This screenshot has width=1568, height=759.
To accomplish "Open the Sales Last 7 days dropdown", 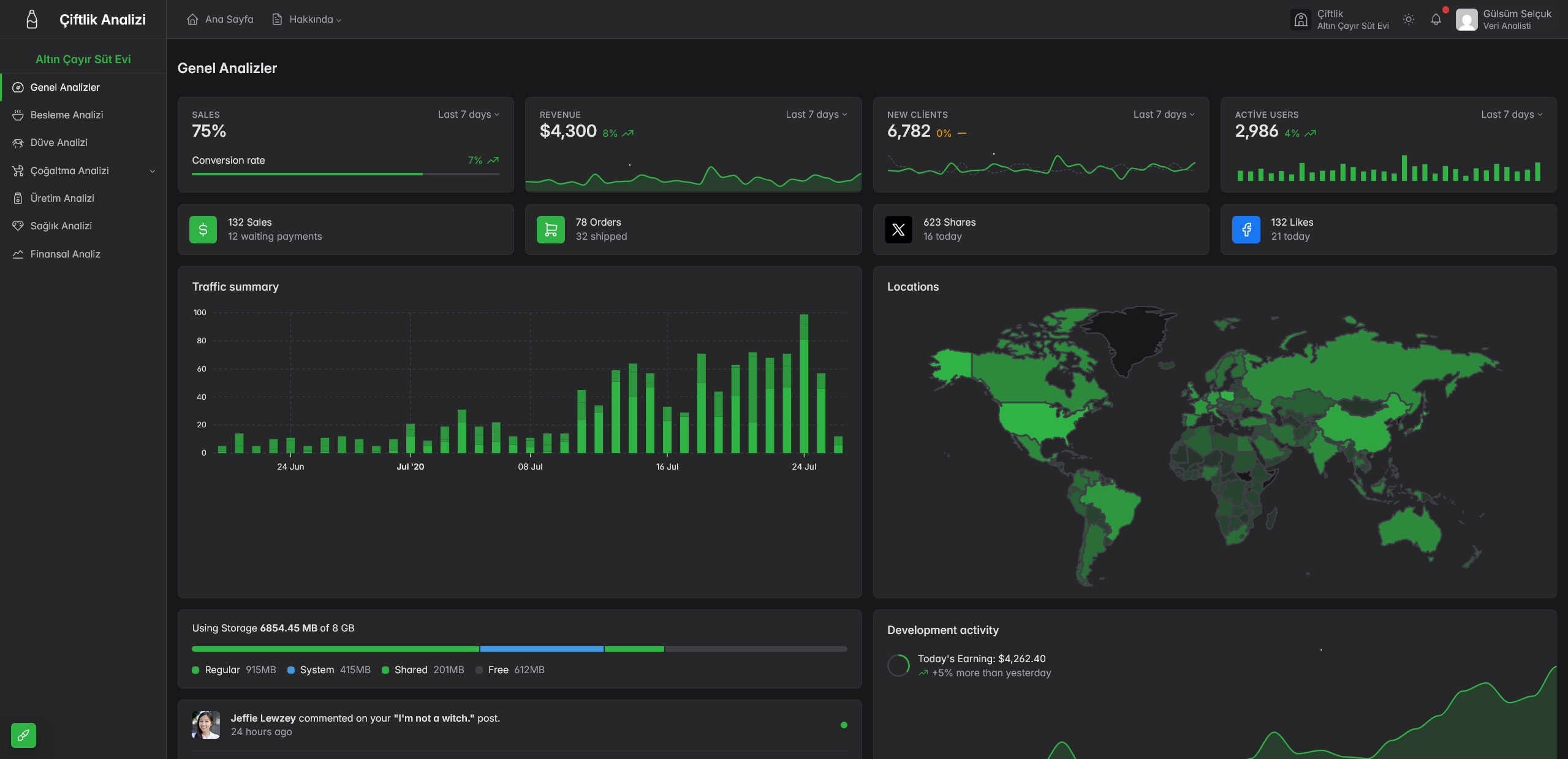I will 469,115.
